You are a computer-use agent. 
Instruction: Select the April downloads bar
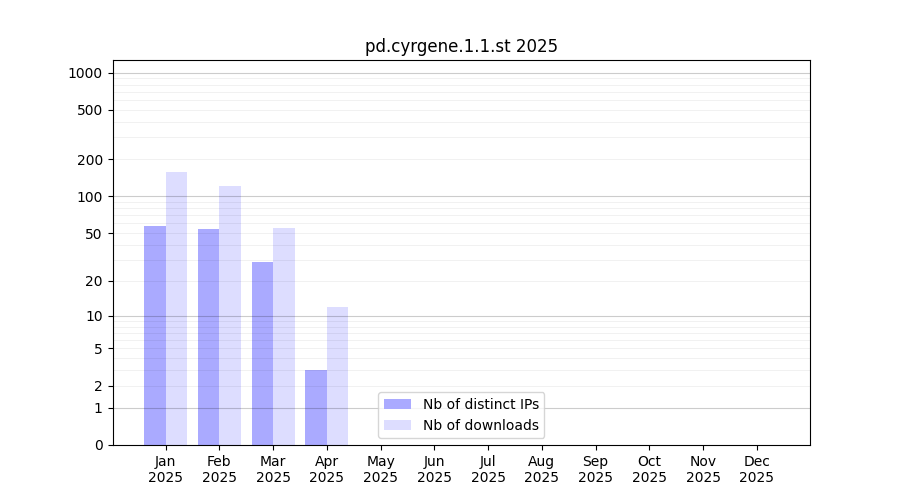337,376
